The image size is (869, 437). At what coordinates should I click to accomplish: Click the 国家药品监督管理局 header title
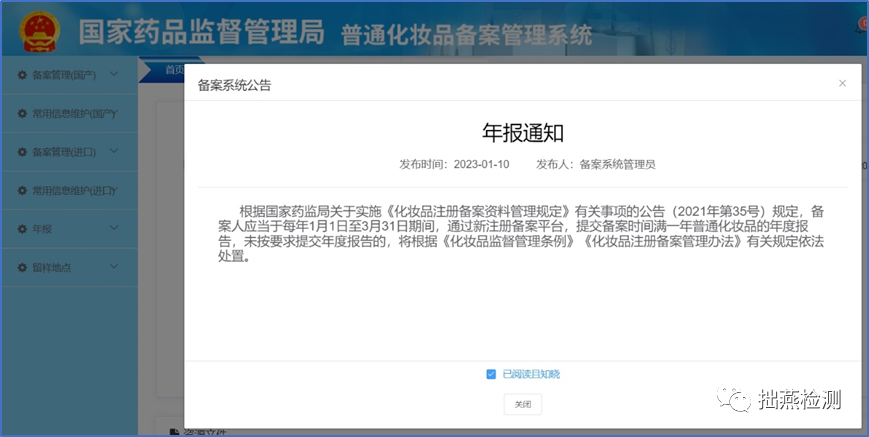(x=201, y=32)
